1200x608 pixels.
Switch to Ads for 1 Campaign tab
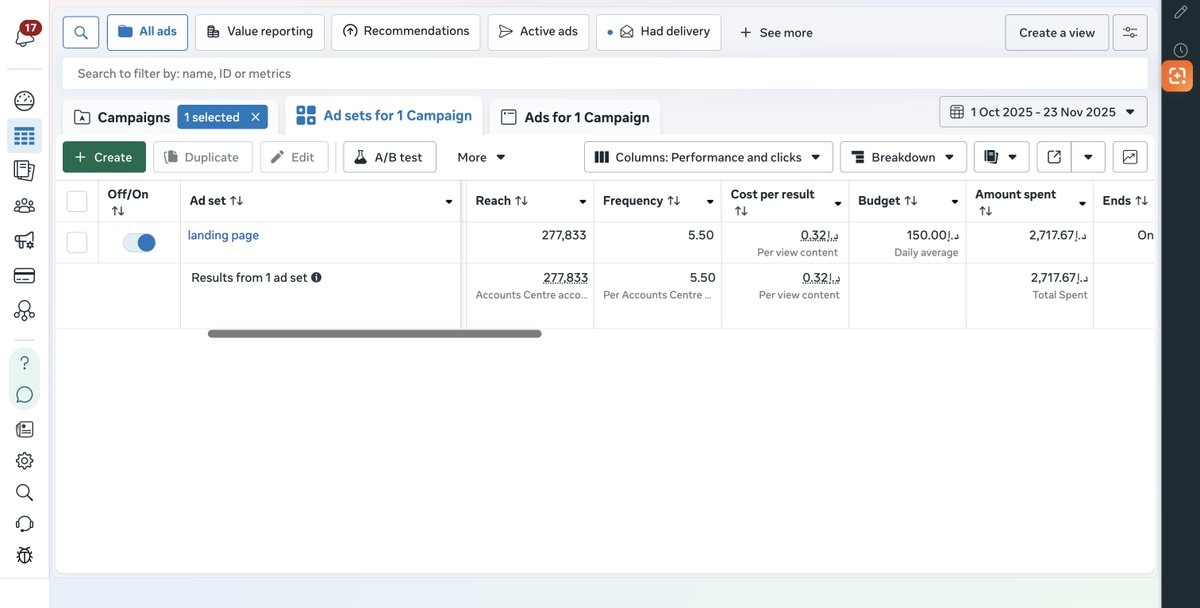pos(575,117)
